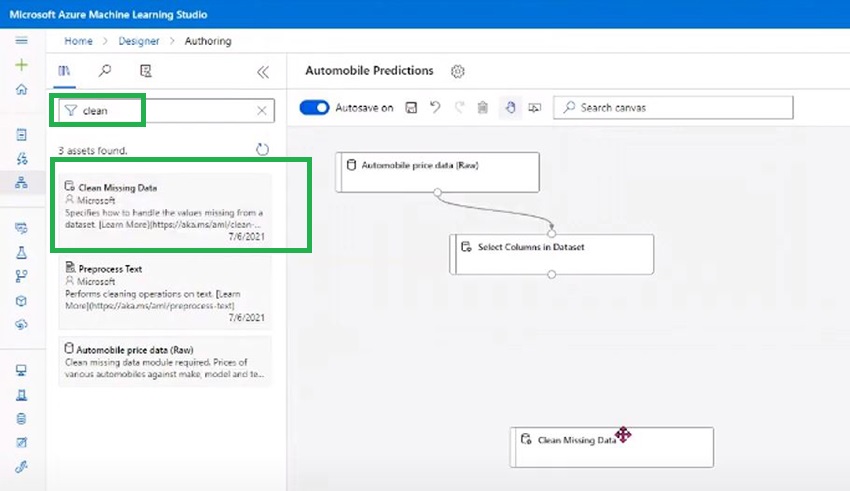Open Datasets icon in left sidebar
850x491 pixels.
21,228
